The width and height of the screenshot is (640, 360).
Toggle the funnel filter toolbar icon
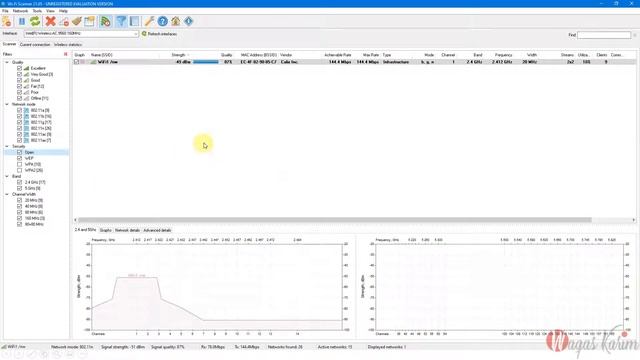pyautogui.click(x=121, y=21)
